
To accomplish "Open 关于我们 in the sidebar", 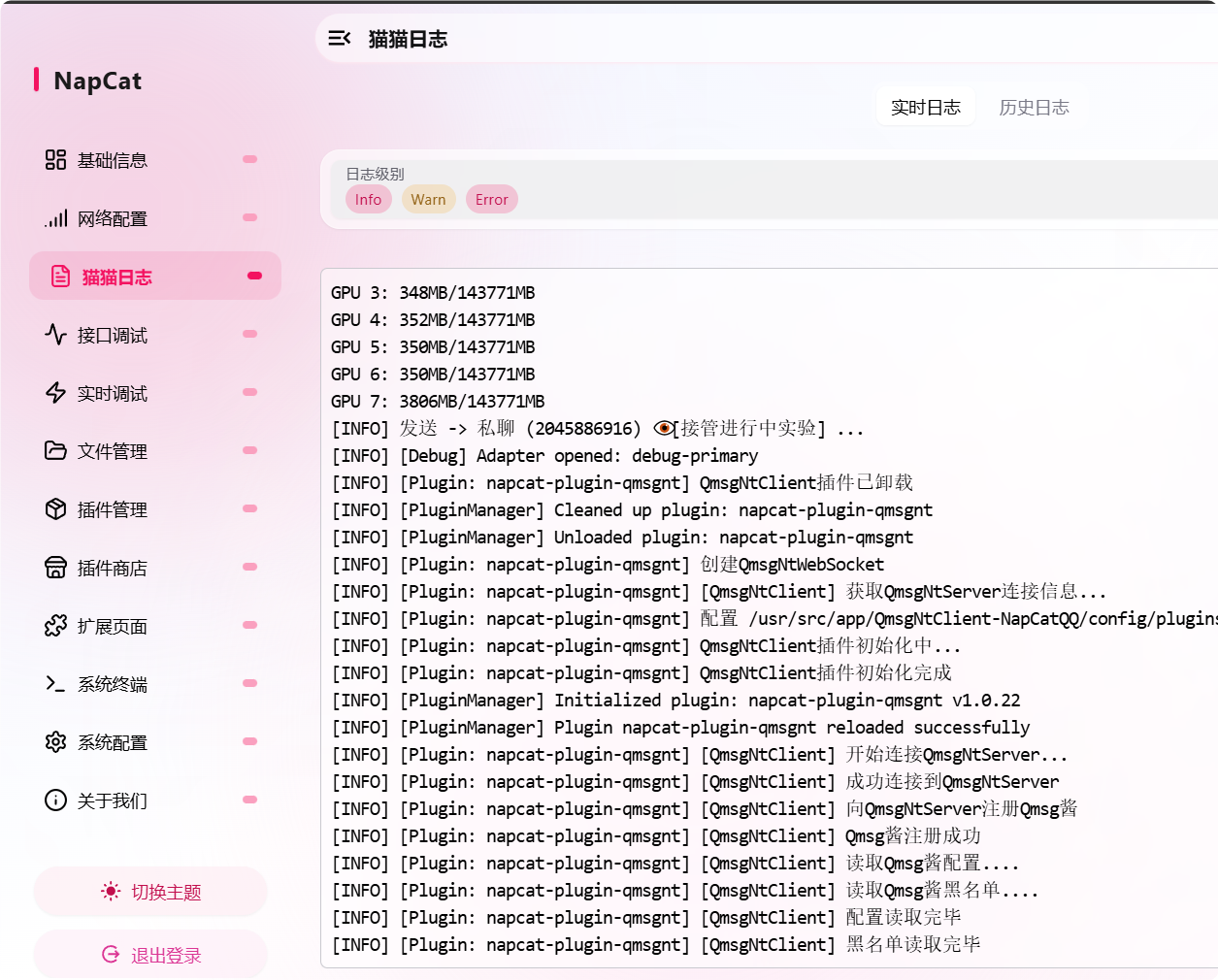I will 113,800.
